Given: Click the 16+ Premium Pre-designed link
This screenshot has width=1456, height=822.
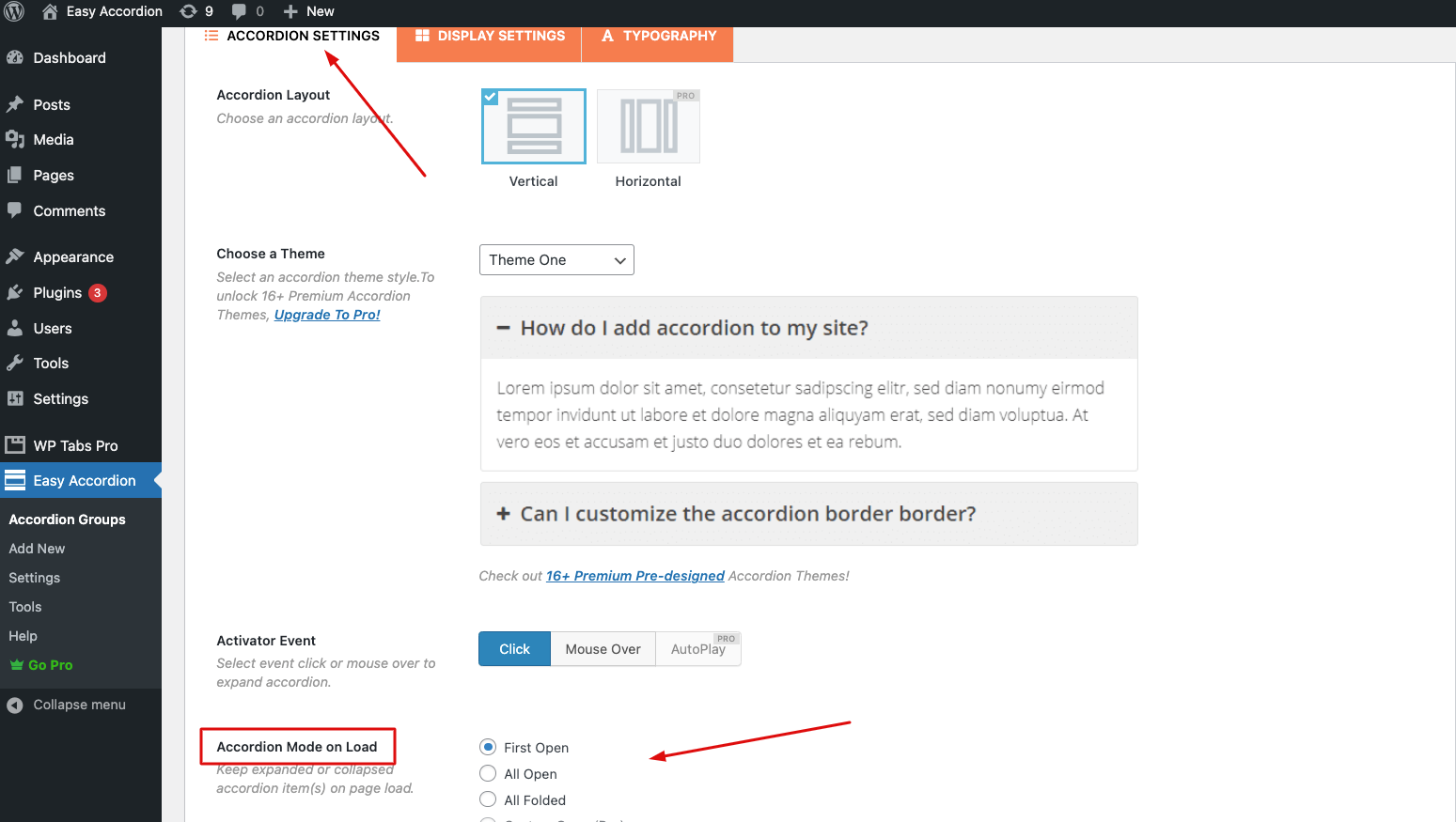Looking at the screenshot, I should pos(635,576).
